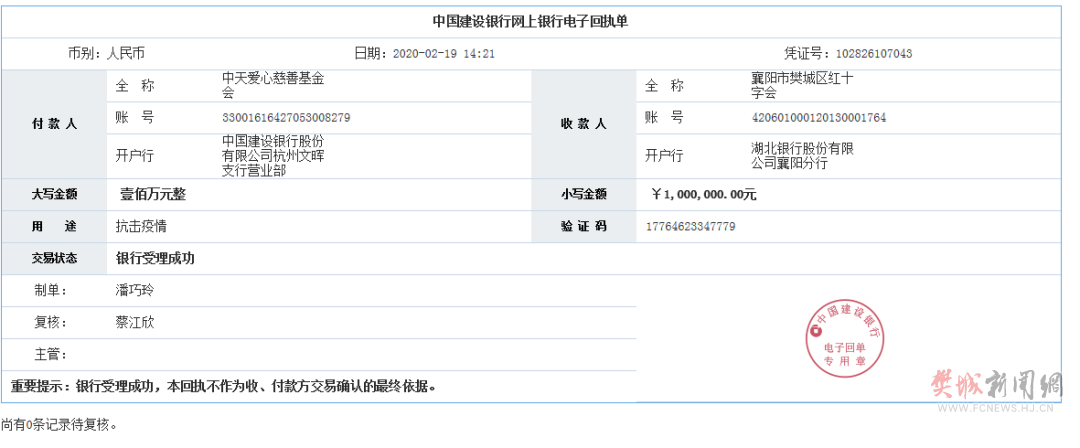Viewport: 1080px width, 448px height.
Task: Click the 币别 label
Action: 84,53
